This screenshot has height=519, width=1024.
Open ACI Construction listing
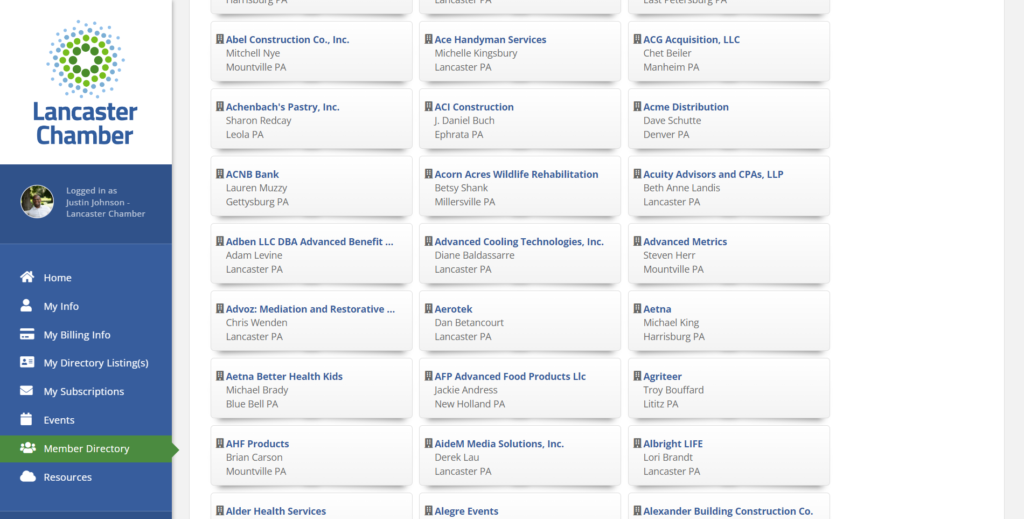(474, 107)
